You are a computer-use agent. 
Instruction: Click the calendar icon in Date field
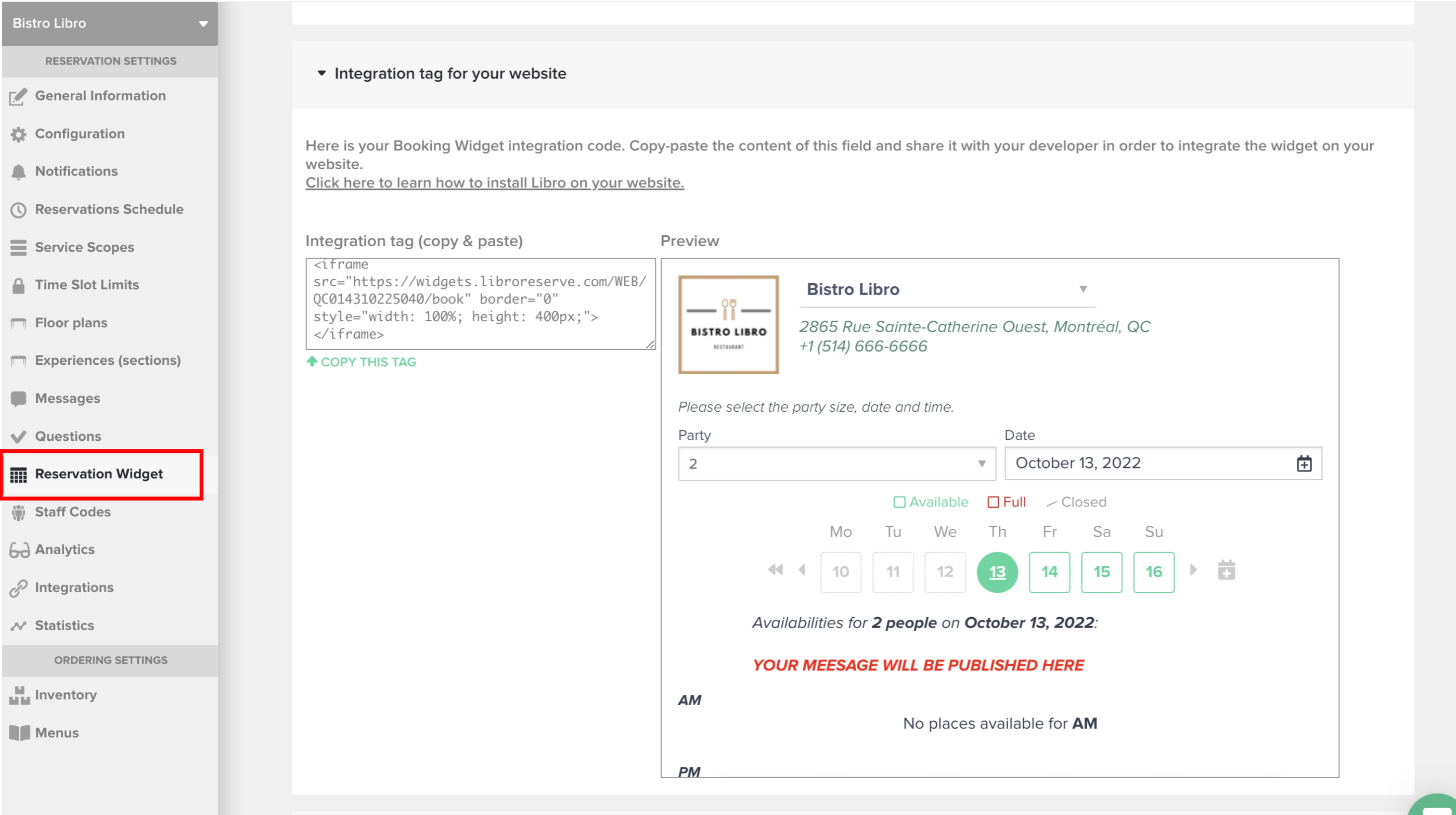(1304, 464)
